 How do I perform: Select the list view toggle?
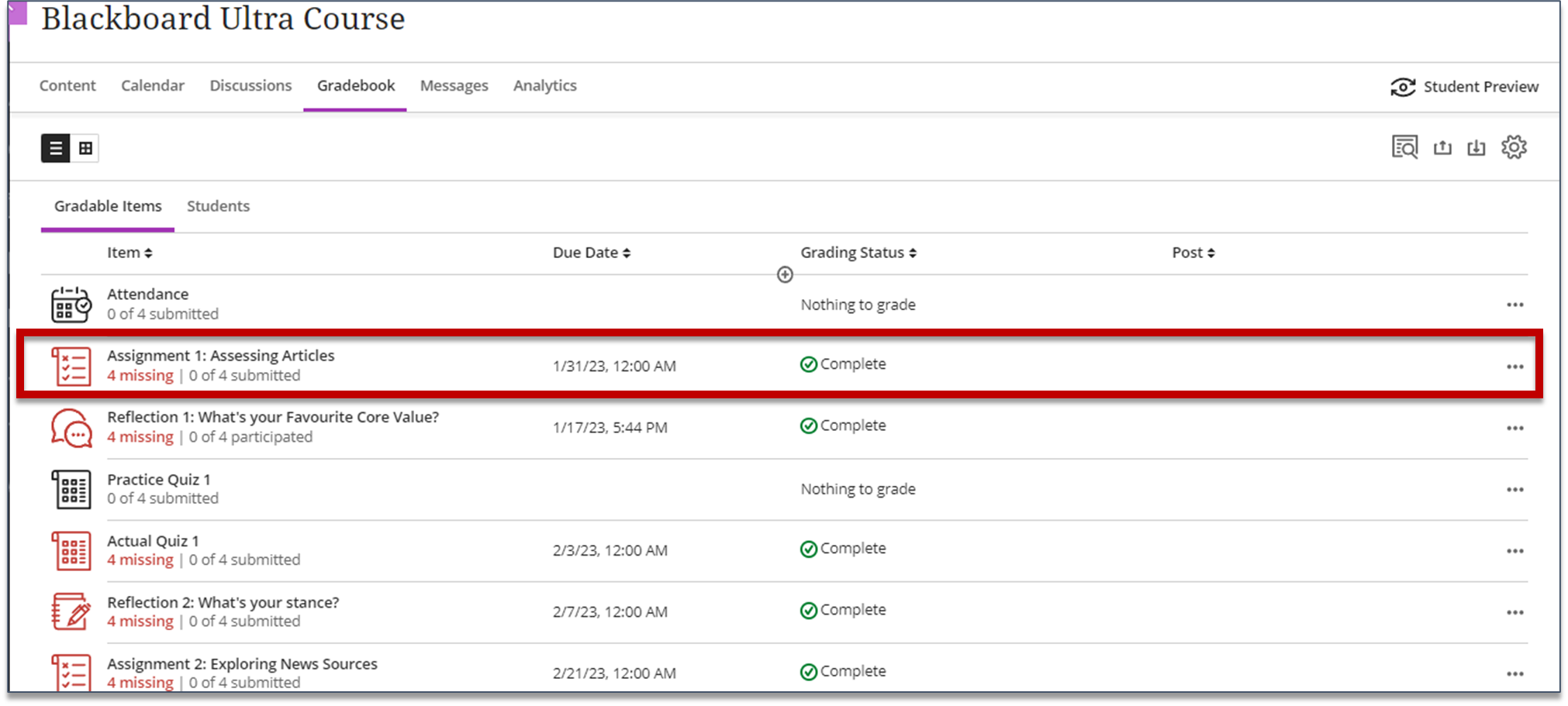point(54,147)
